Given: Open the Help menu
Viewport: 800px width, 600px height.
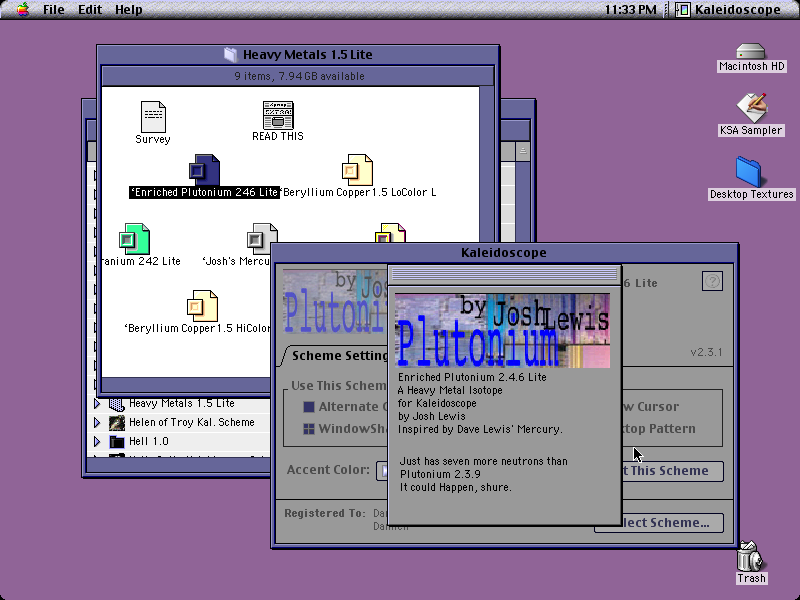Looking at the screenshot, I should click(x=128, y=9).
